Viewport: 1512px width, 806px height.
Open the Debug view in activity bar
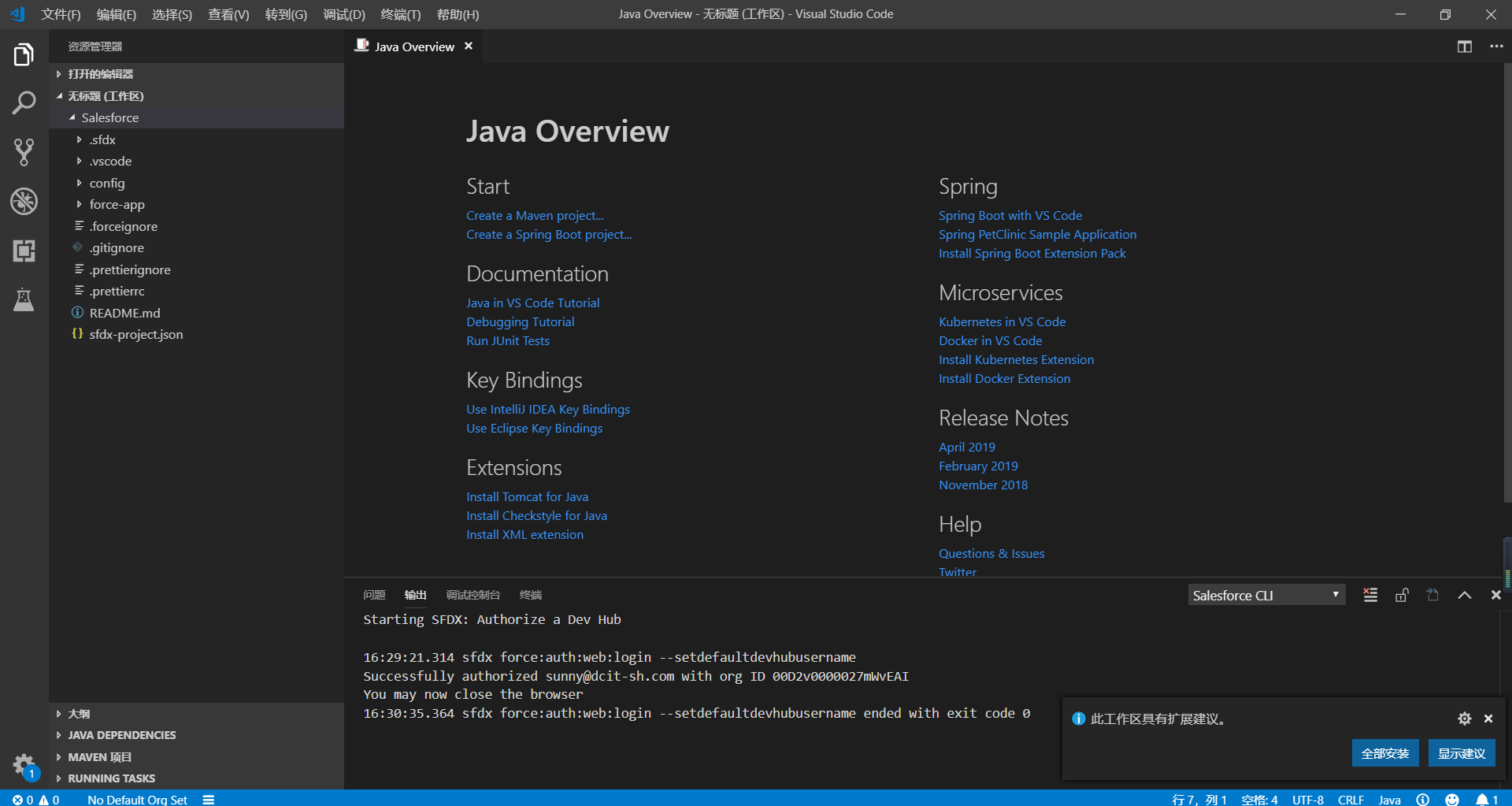click(24, 202)
